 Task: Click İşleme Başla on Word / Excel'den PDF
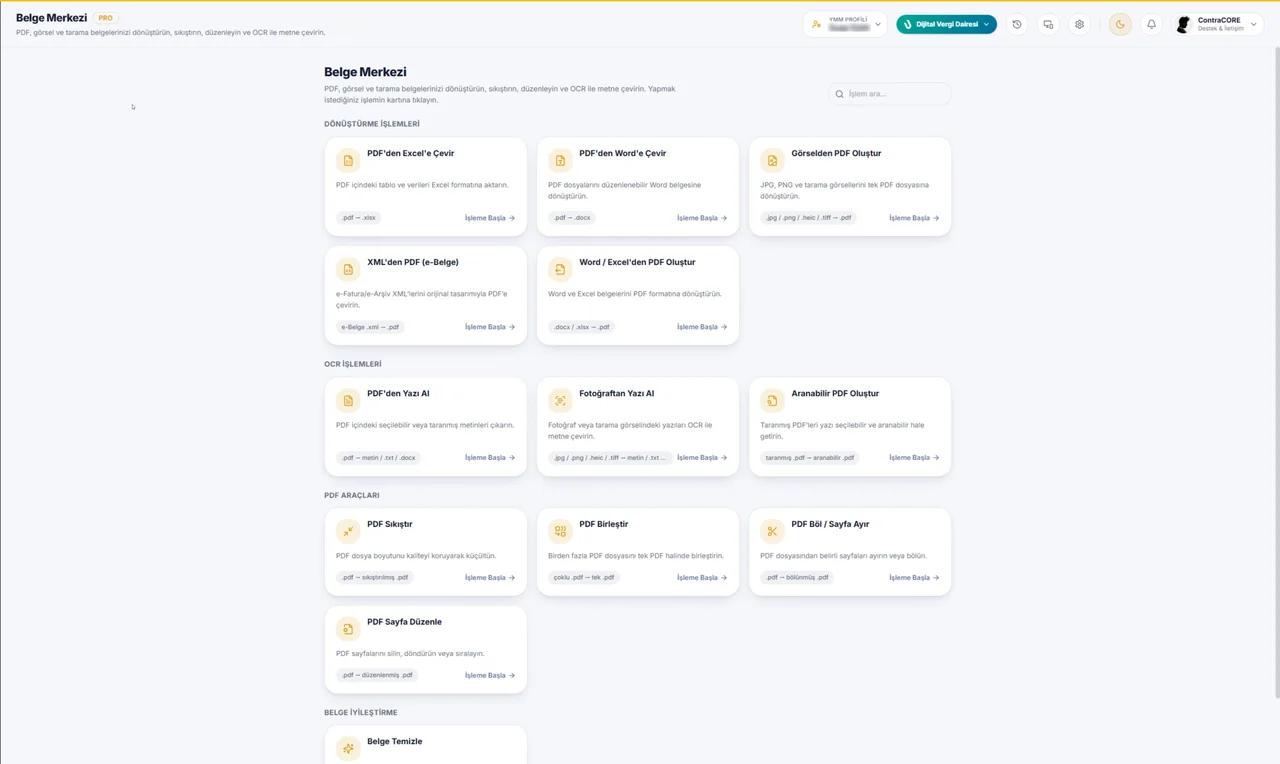pos(702,327)
